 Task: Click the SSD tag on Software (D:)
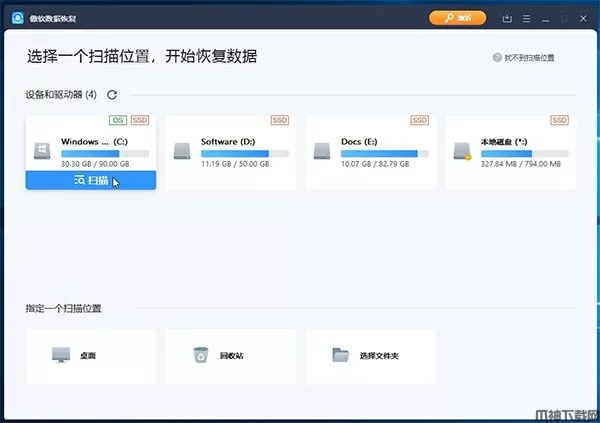pos(279,120)
